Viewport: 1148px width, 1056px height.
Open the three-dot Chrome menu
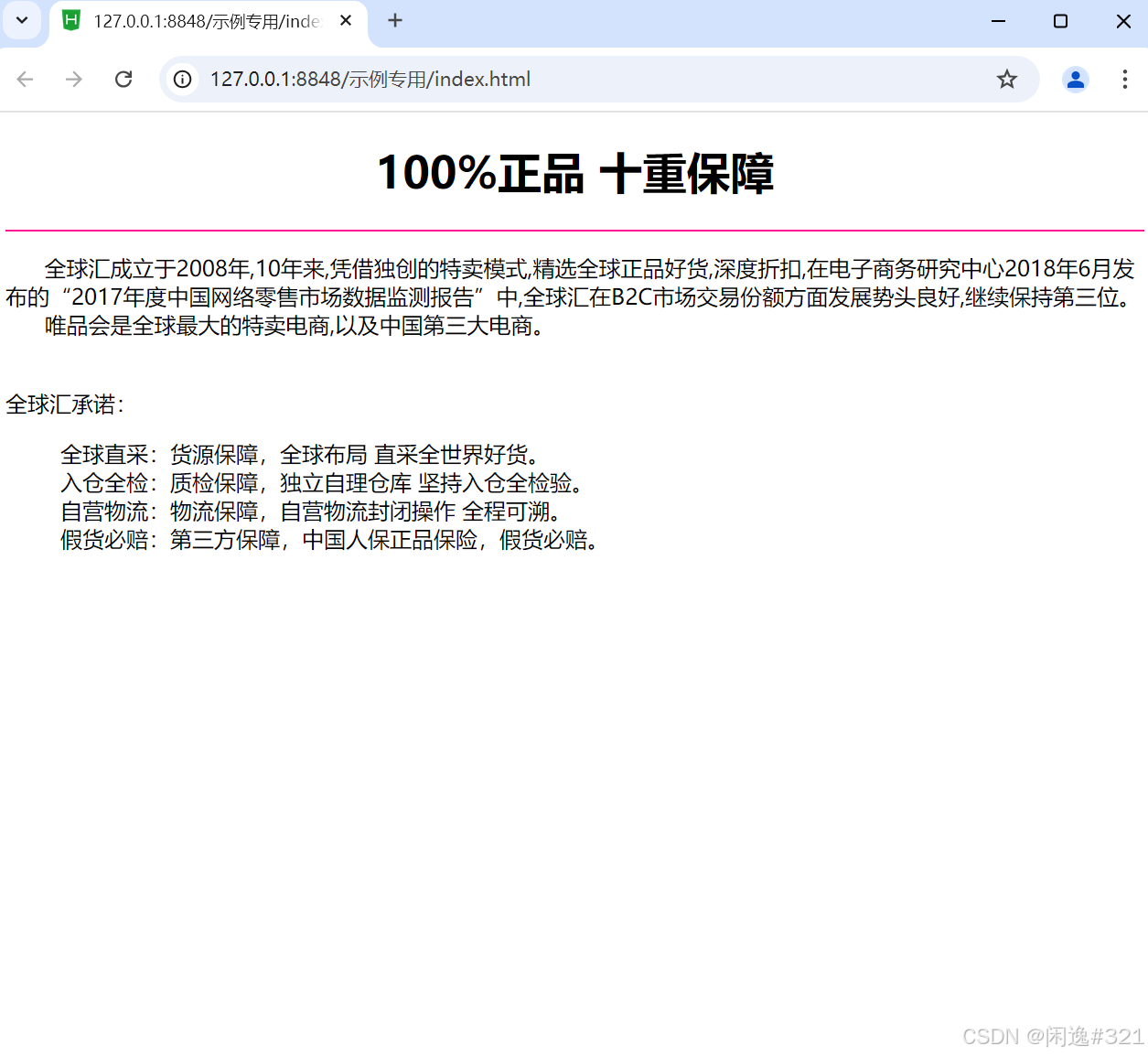tap(1124, 80)
